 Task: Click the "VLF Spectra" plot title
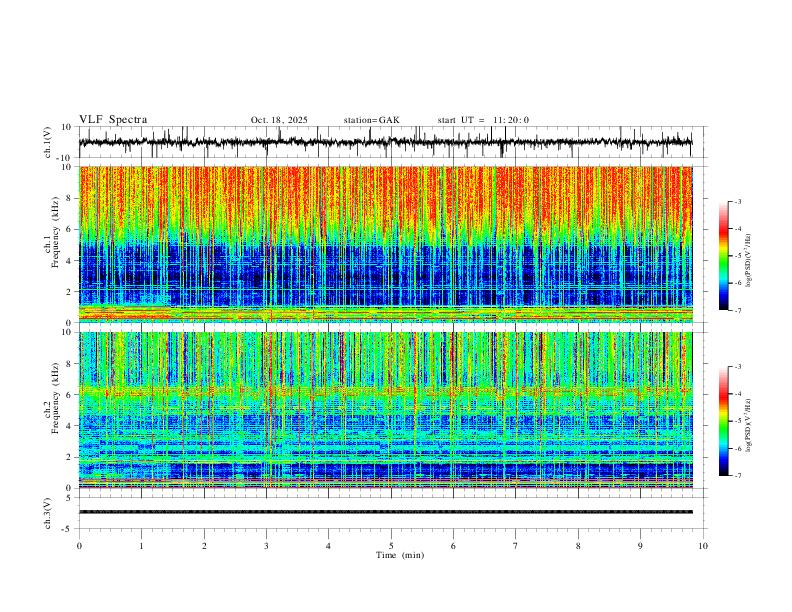[113, 120]
